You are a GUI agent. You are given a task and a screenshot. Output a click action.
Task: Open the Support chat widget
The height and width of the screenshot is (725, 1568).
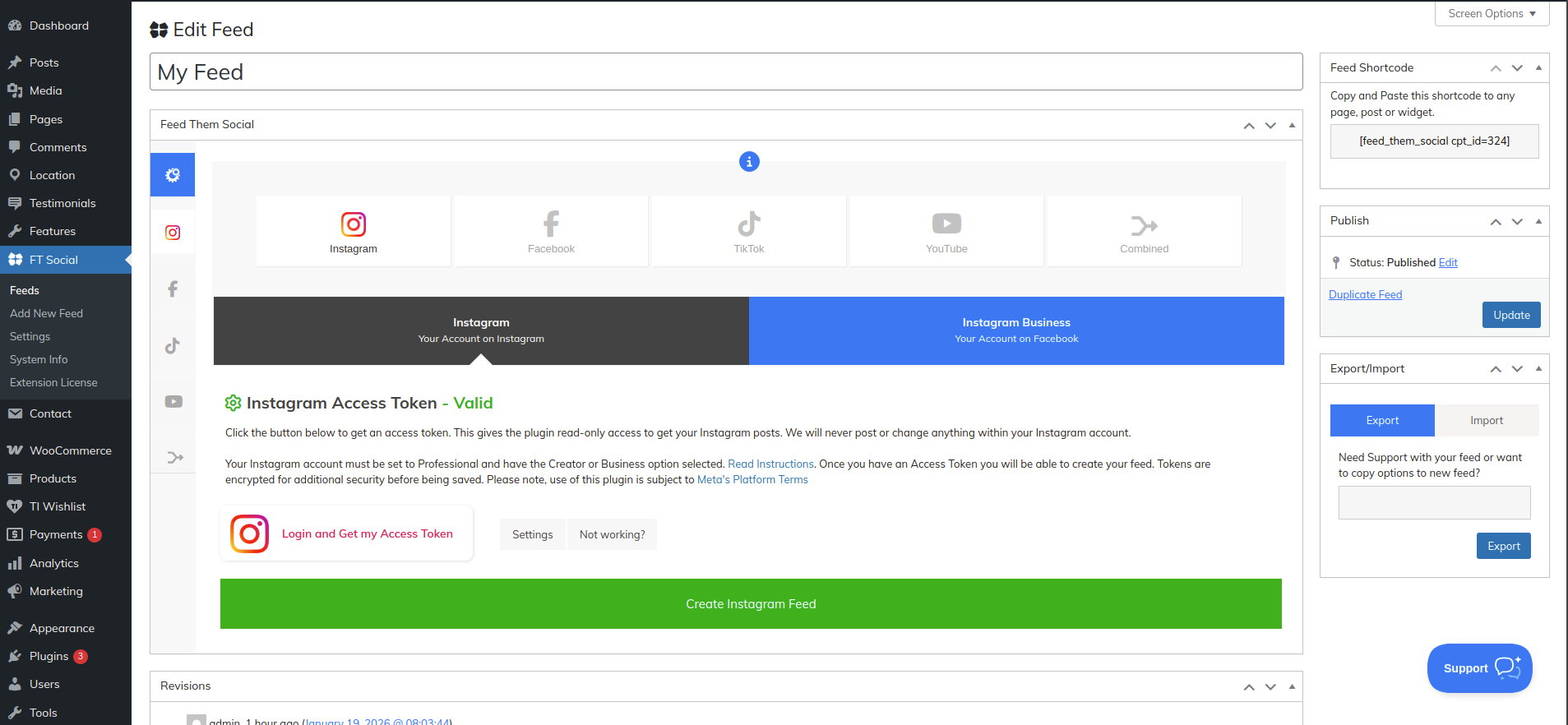[x=1480, y=668]
